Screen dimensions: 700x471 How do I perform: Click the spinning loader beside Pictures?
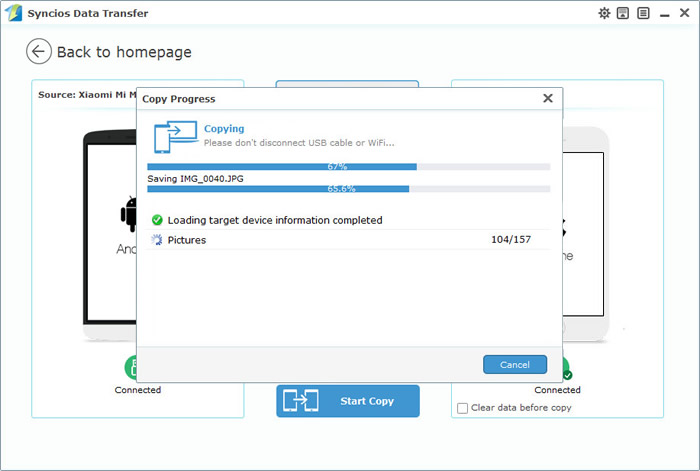point(157,240)
